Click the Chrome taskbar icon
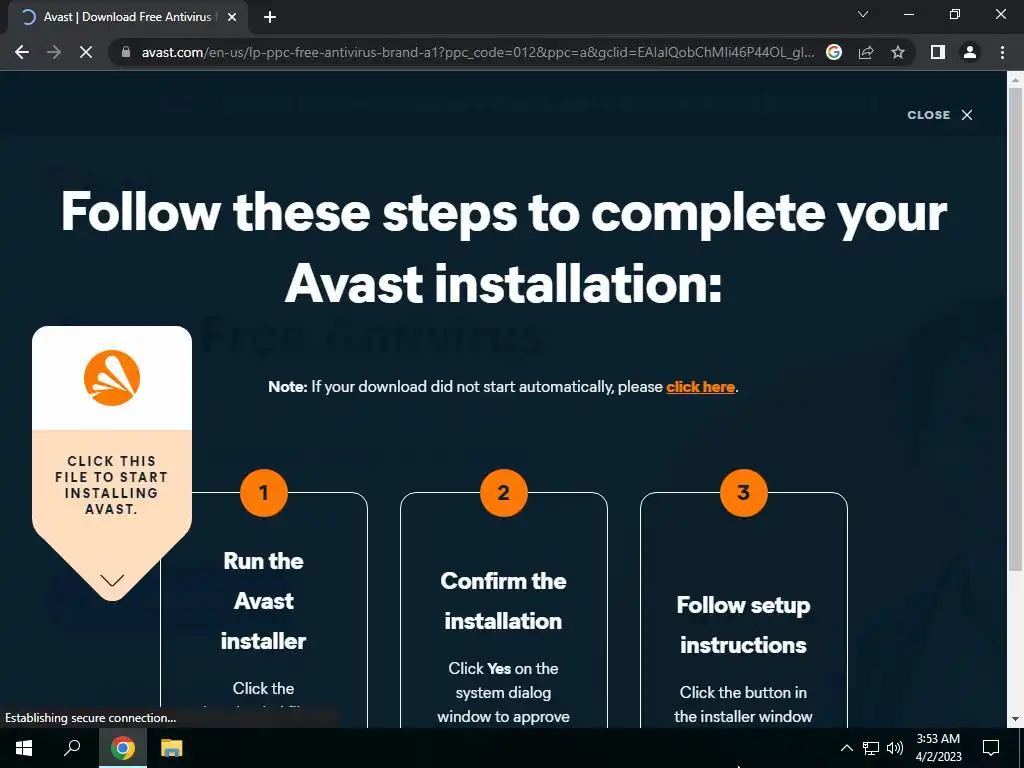 (x=122, y=748)
